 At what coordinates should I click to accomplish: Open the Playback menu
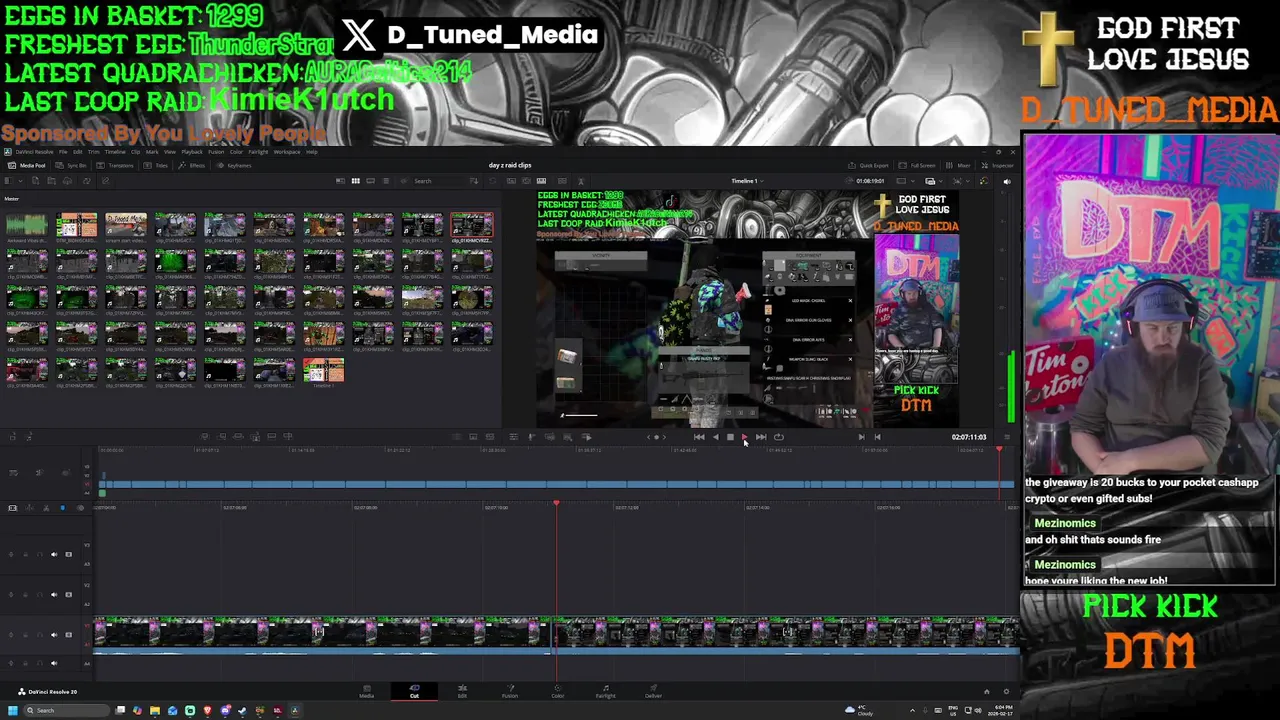click(x=192, y=152)
